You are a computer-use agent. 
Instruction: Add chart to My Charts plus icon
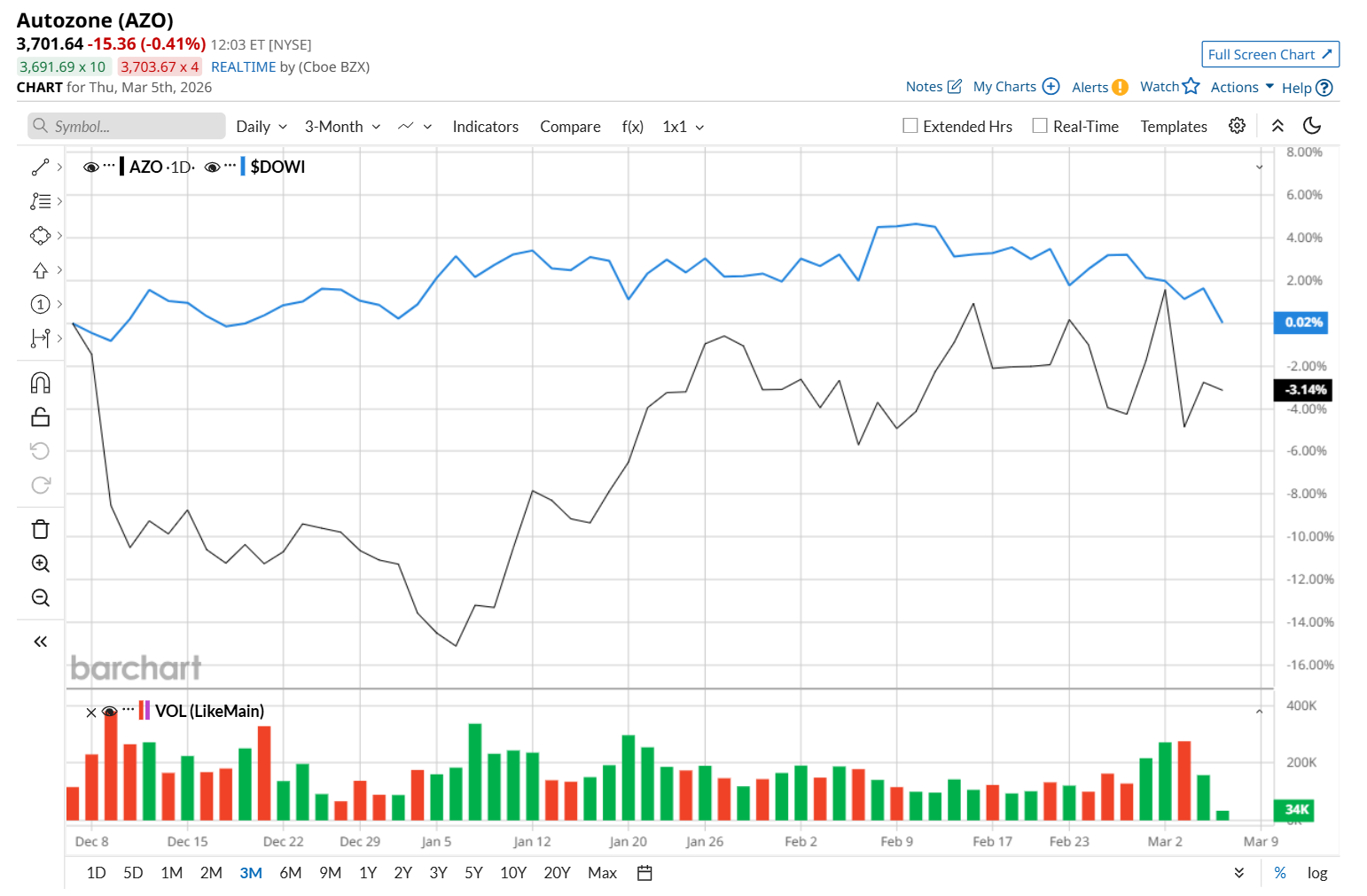(1051, 86)
